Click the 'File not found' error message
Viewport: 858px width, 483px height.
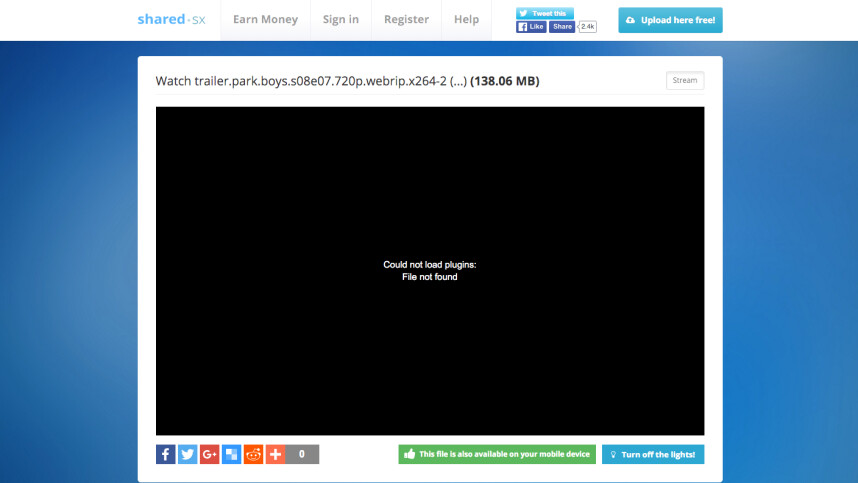click(430, 277)
